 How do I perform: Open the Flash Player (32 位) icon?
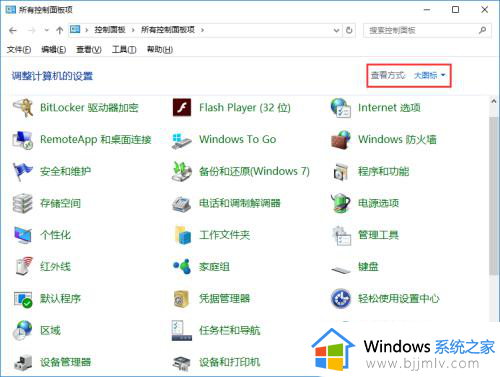(182, 107)
